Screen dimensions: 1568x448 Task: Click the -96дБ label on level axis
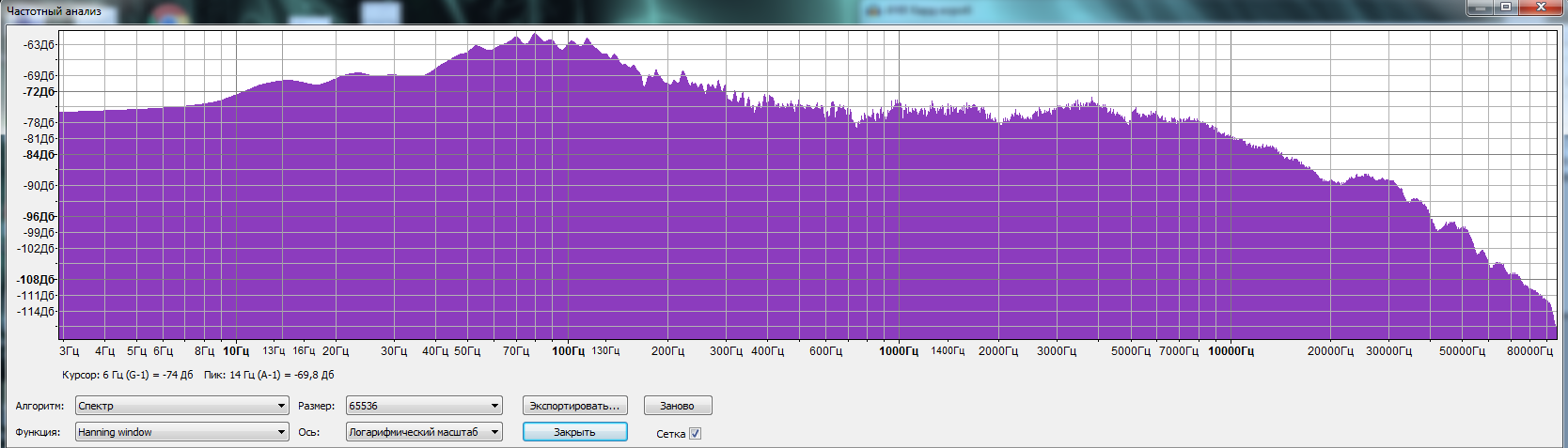coord(39,217)
